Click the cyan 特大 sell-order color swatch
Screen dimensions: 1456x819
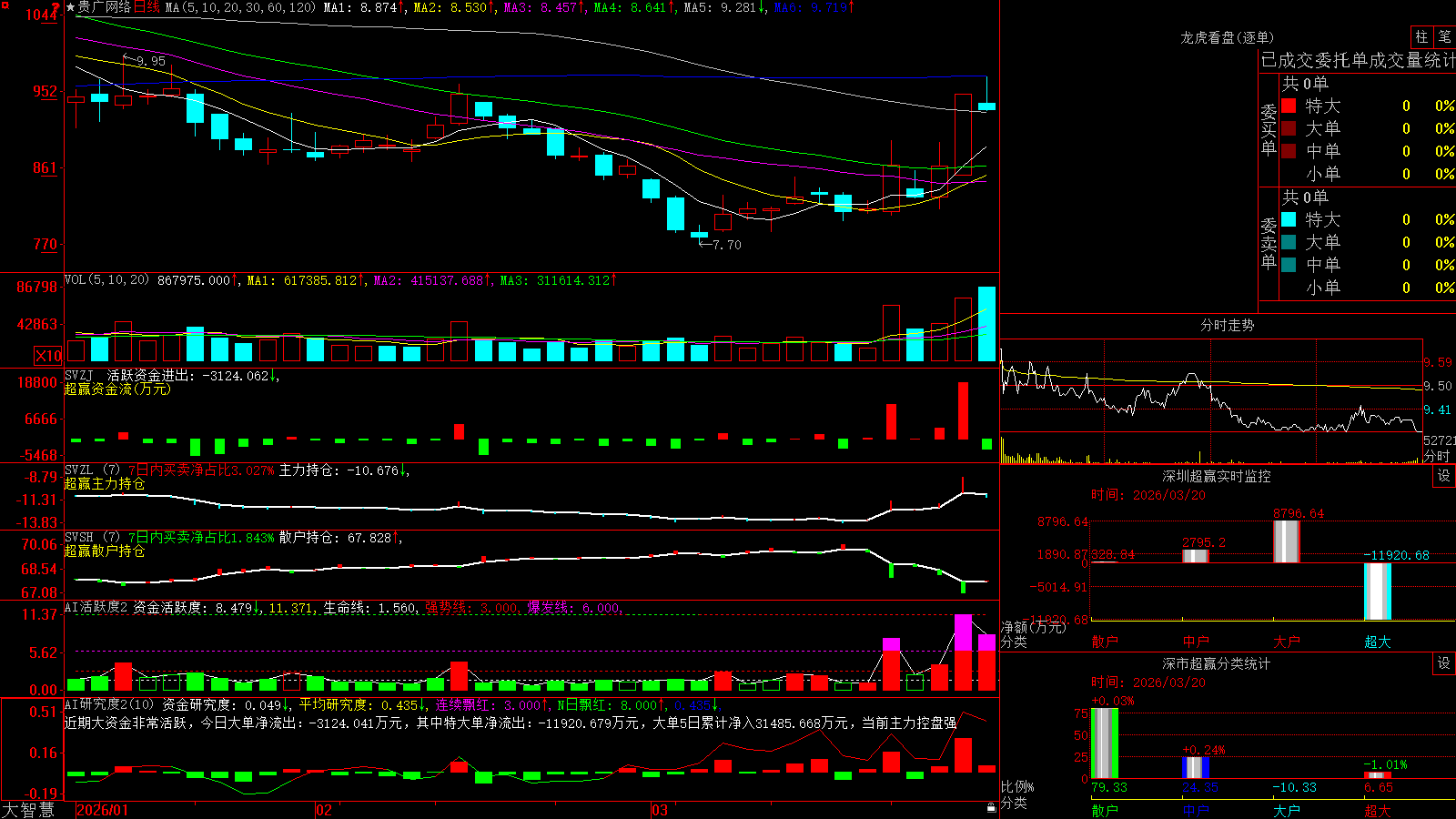(x=1289, y=219)
